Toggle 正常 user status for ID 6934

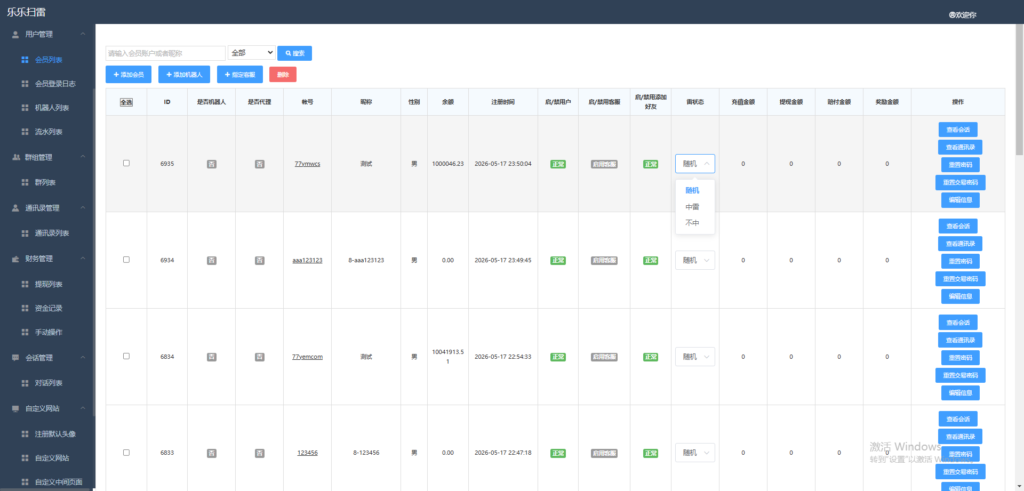(558, 260)
